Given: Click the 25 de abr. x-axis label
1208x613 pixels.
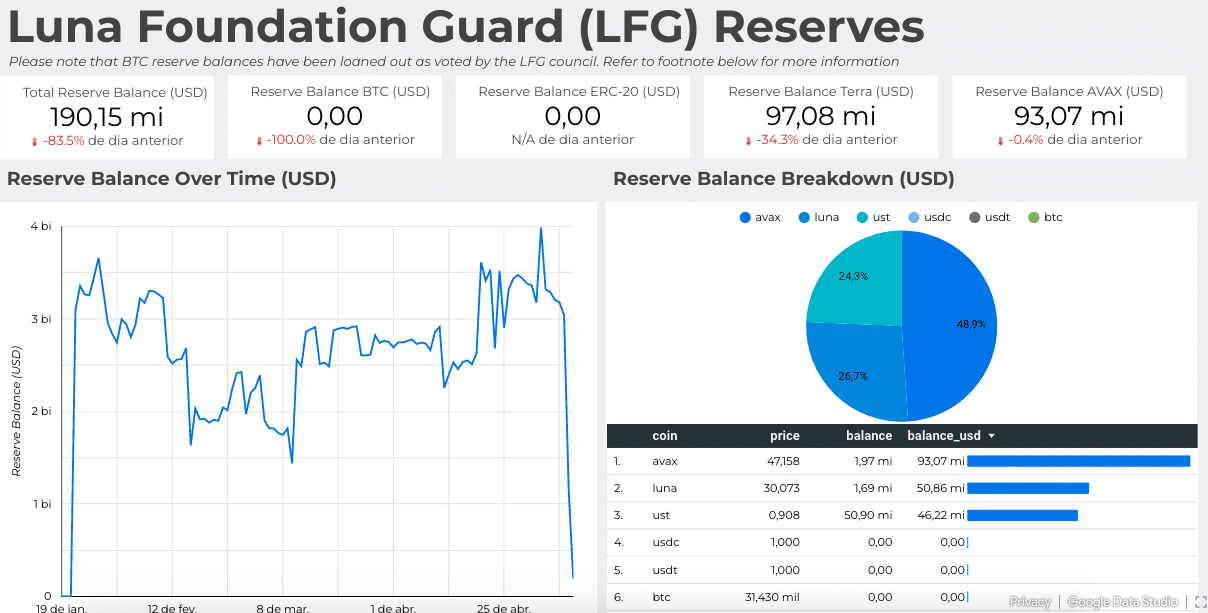Looking at the screenshot, I should [x=506, y=607].
